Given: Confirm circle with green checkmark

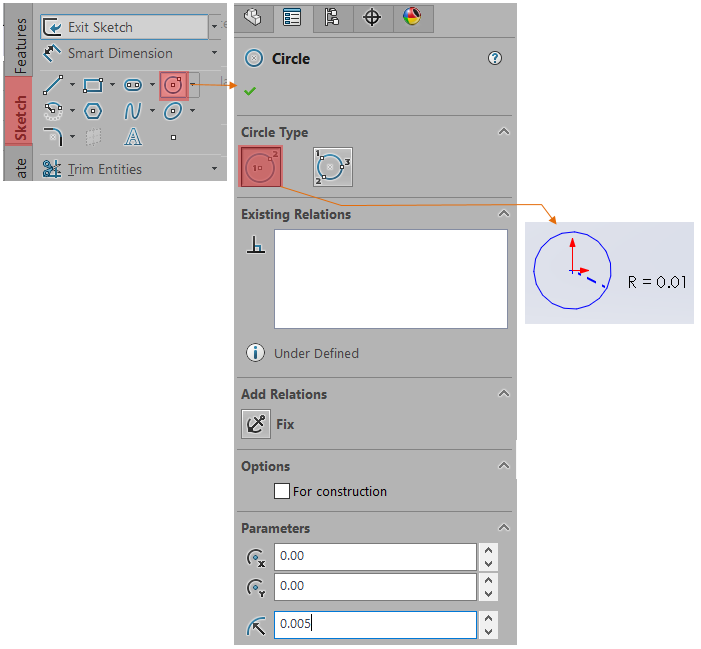Looking at the screenshot, I should pos(250,91).
